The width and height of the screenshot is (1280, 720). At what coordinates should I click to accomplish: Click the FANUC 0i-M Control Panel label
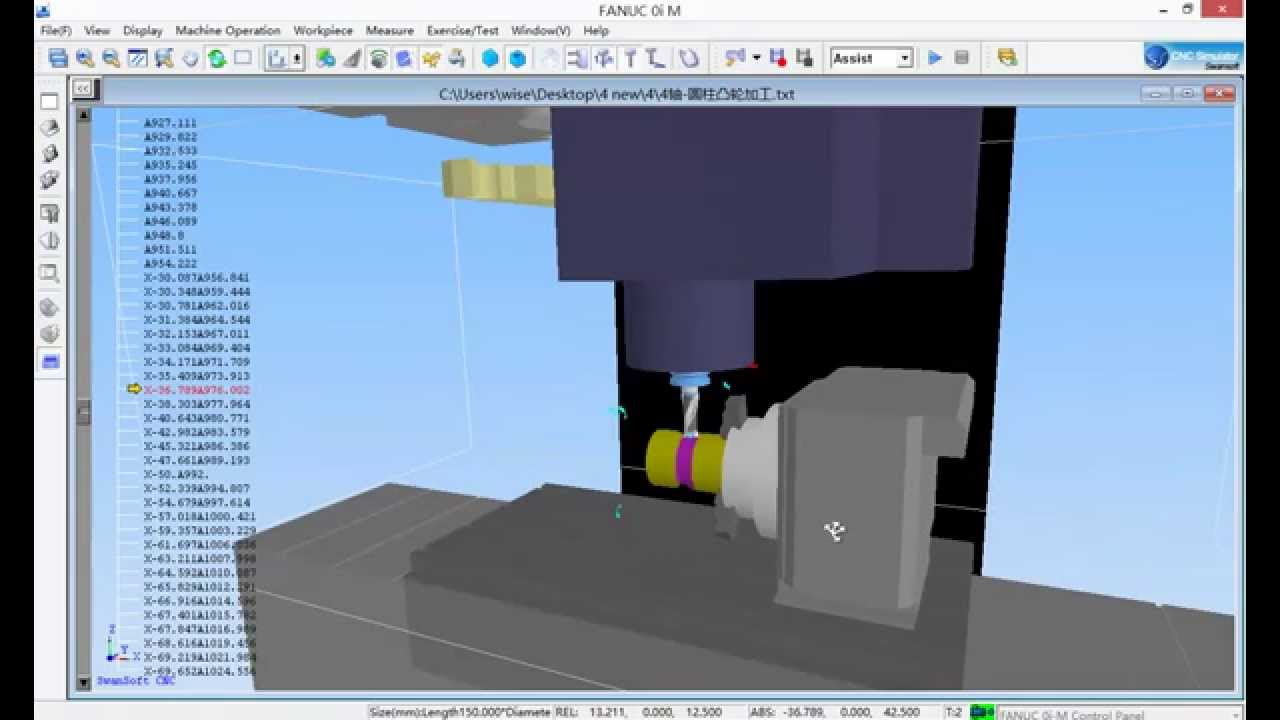pyautogui.click(x=1075, y=714)
